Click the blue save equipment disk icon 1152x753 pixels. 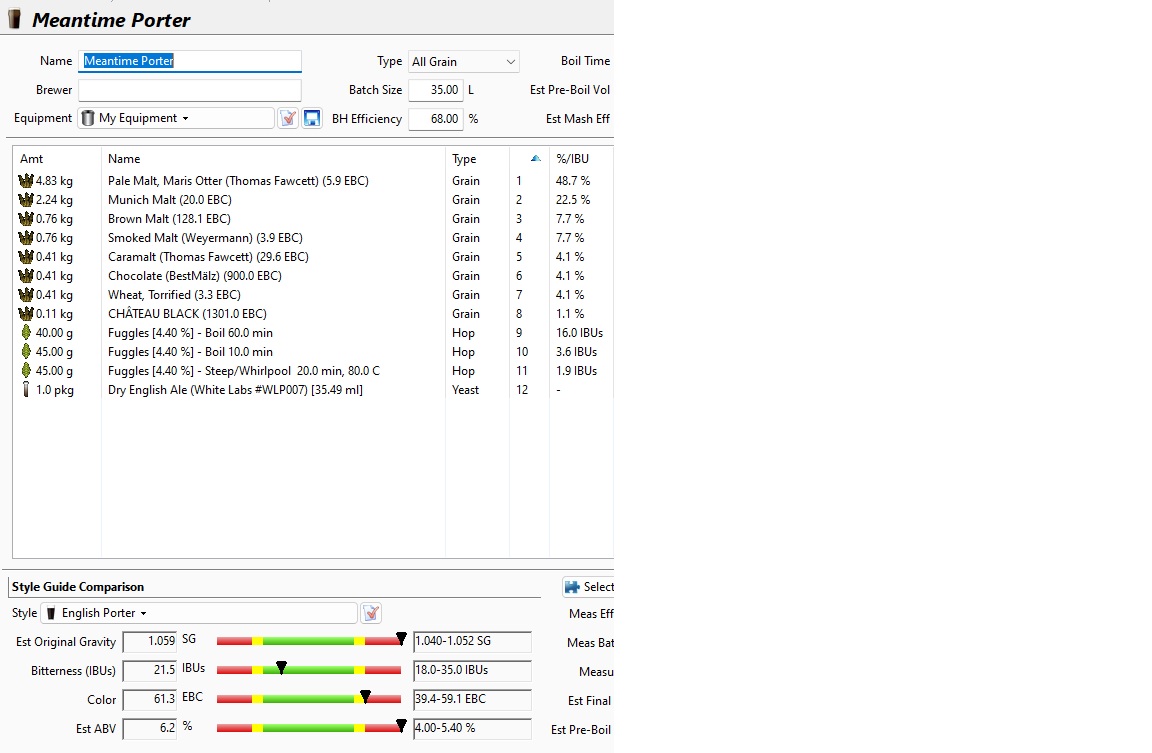(x=311, y=118)
